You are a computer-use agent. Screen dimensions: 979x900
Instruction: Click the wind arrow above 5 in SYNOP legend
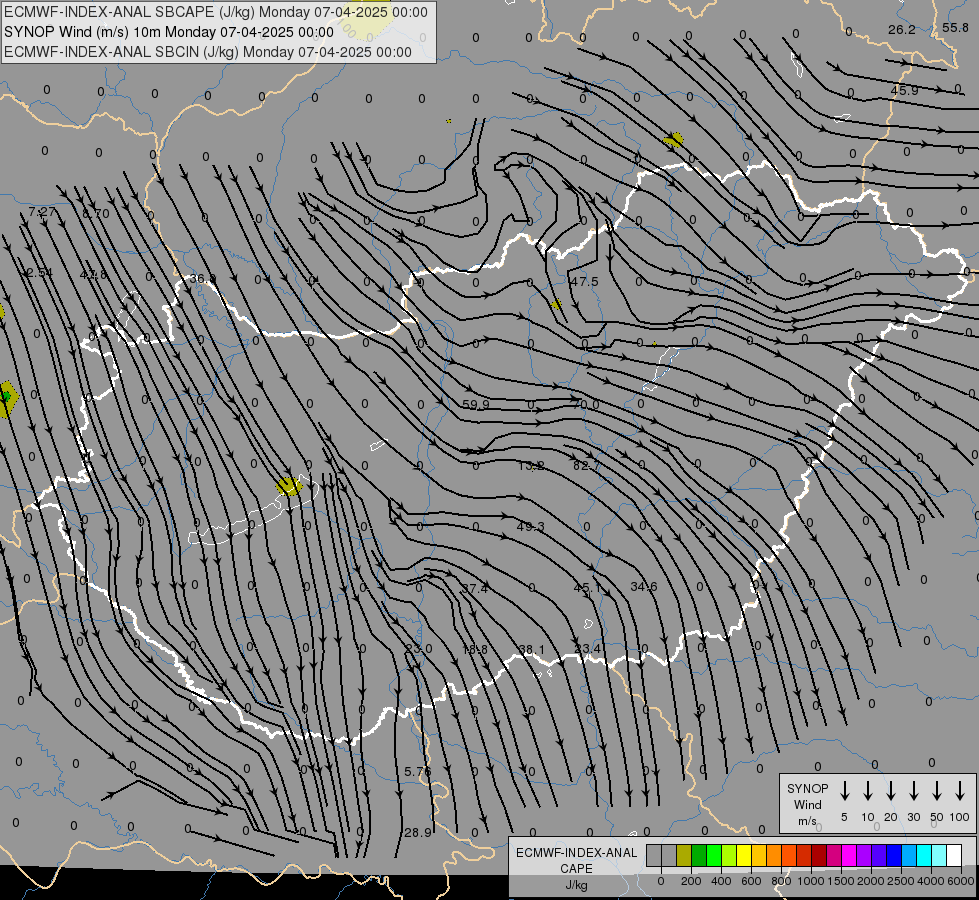[844, 791]
